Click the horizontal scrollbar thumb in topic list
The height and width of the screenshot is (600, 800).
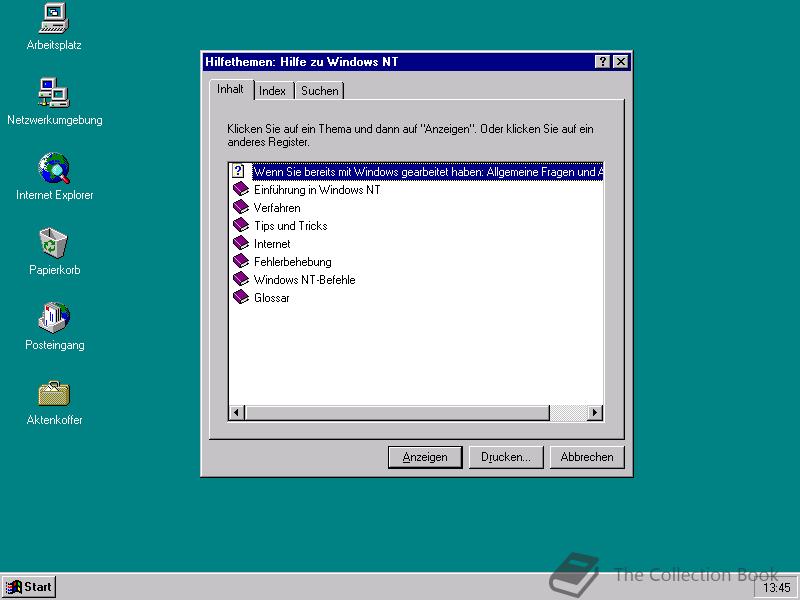(397, 412)
